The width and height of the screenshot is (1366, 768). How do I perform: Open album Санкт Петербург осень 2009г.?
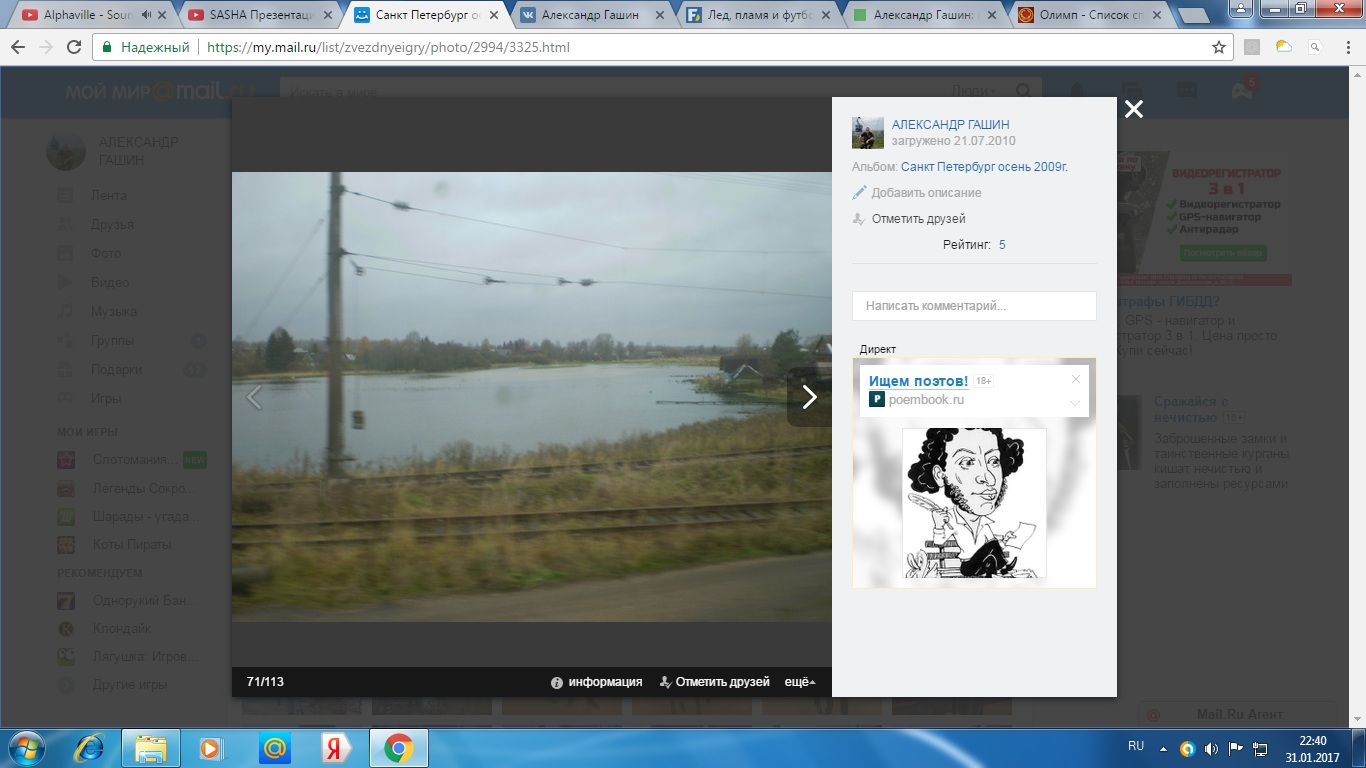tap(984, 167)
